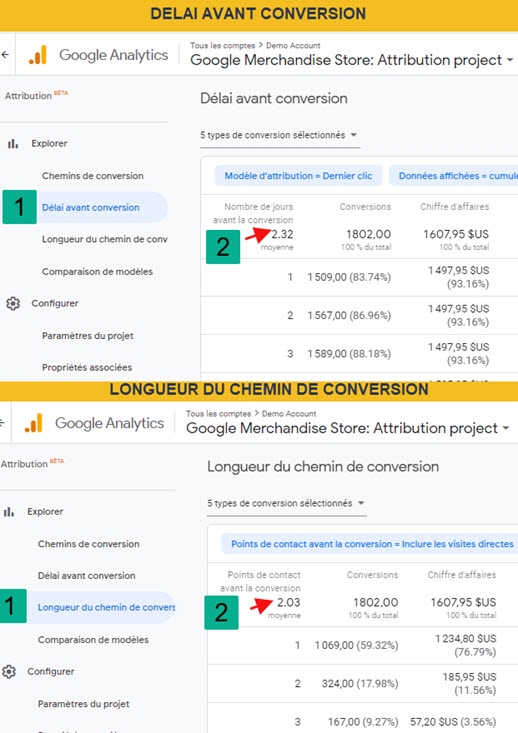Click cell 167,00 (9.27%)
Screen dimensions: 518x733
tap(363, 722)
